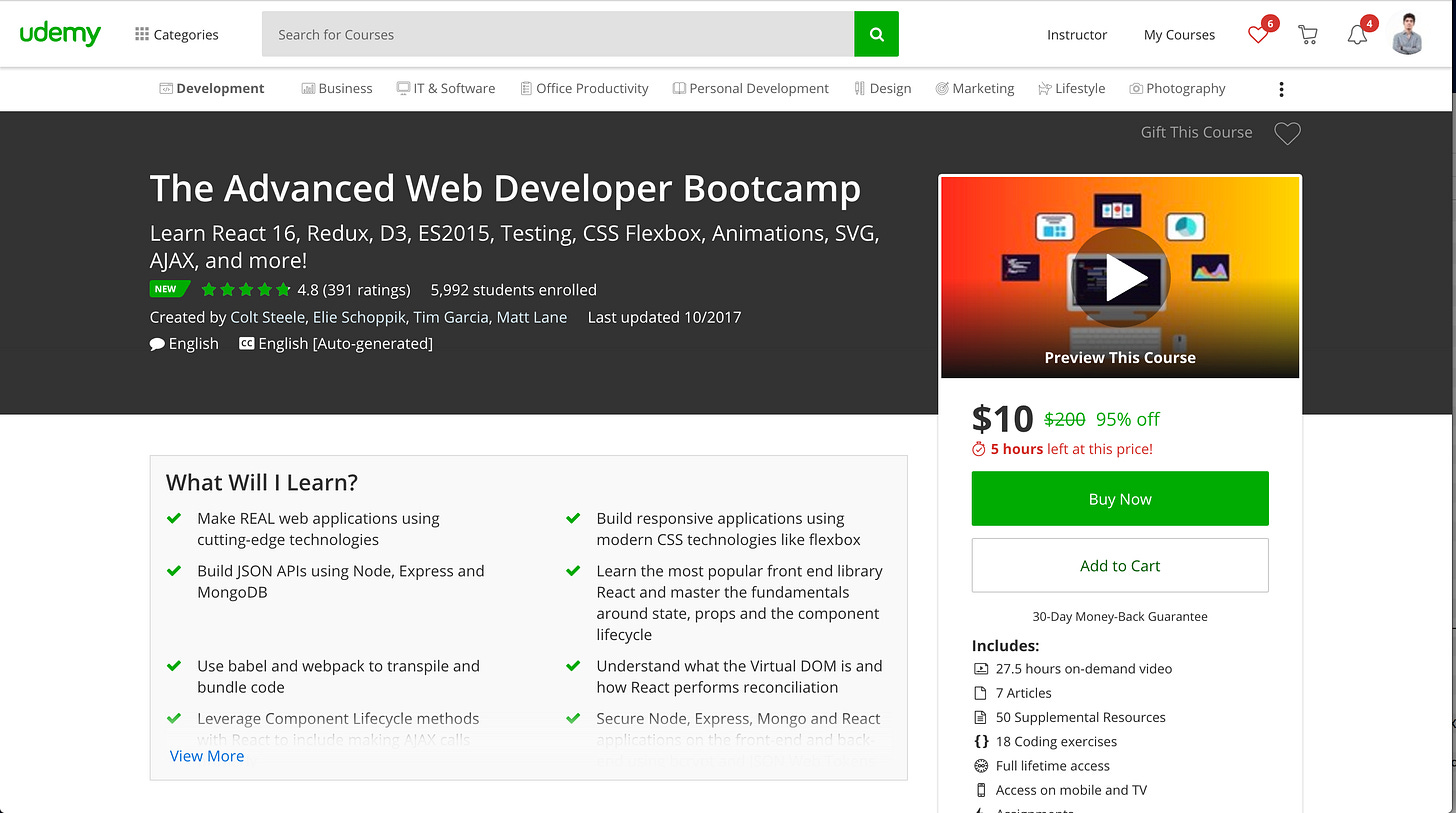Click the Udemy logo
1456x813 pixels.
60,34
